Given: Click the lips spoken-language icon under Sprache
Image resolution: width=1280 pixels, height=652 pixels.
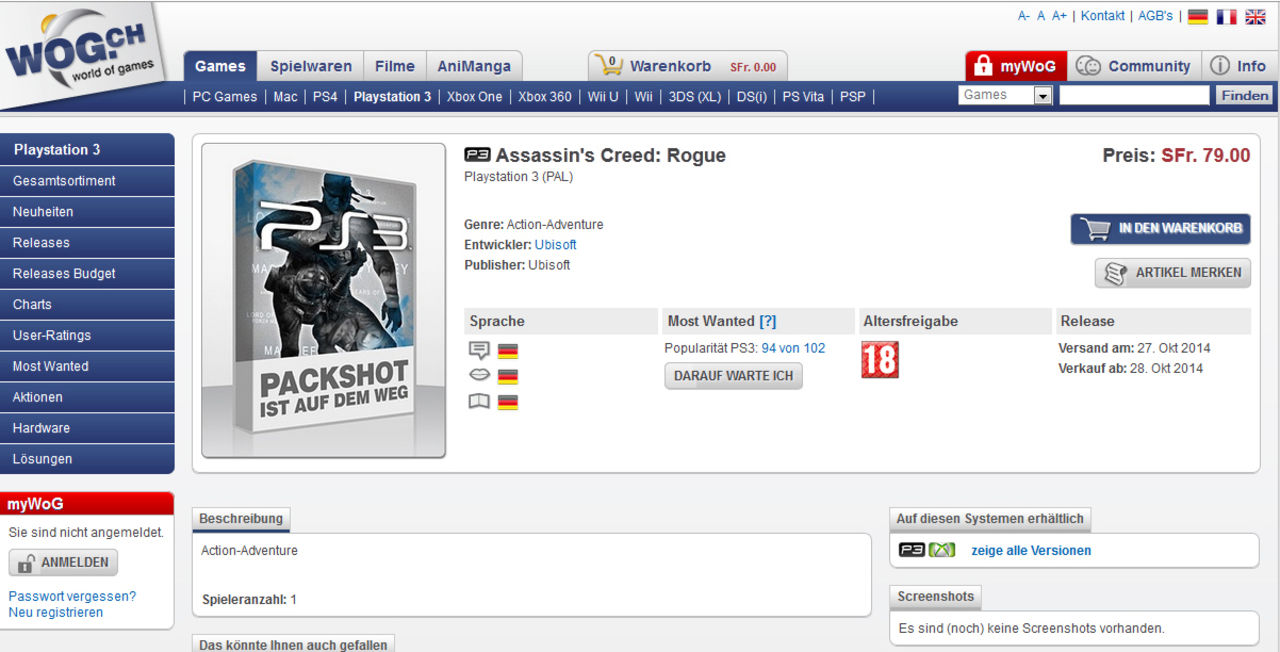Looking at the screenshot, I should [x=479, y=376].
